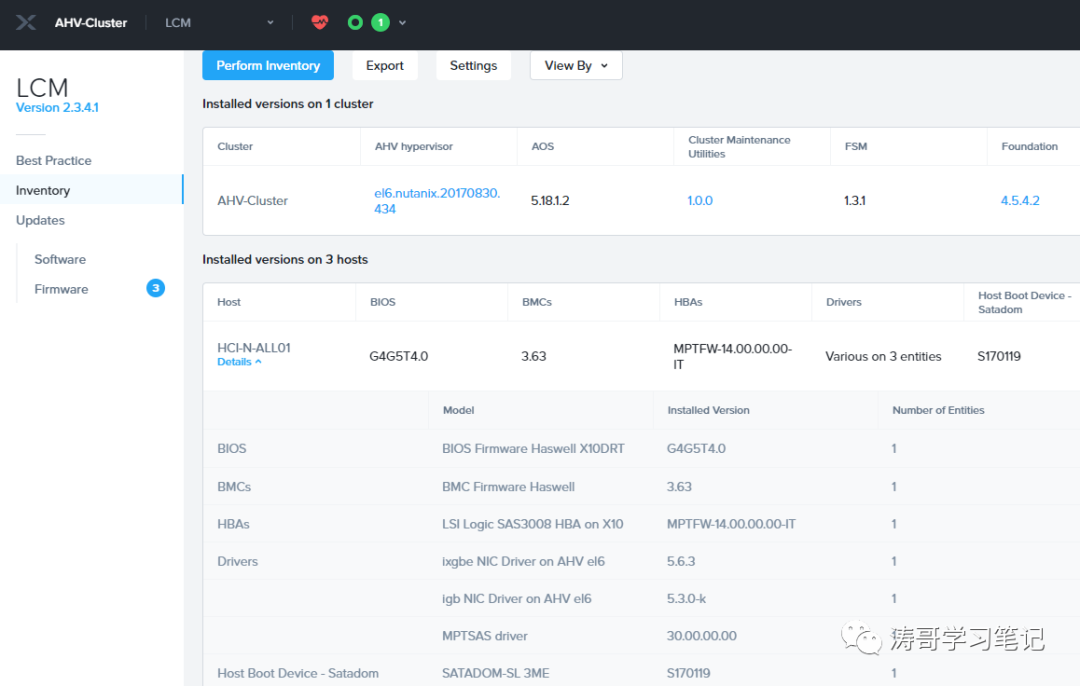Screen dimensions: 1080x686
Task: Open Best Practice in sidebar
Action: pyautogui.click(x=54, y=160)
